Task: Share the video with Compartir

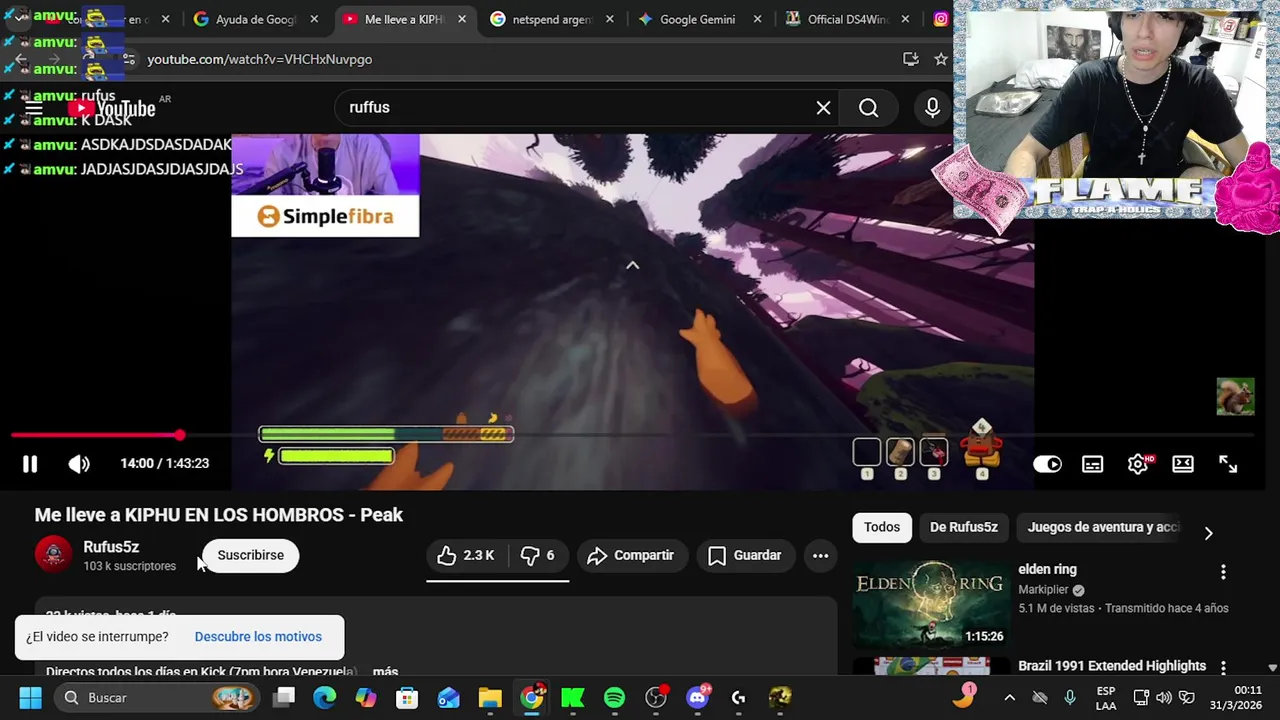Action: (630, 555)
